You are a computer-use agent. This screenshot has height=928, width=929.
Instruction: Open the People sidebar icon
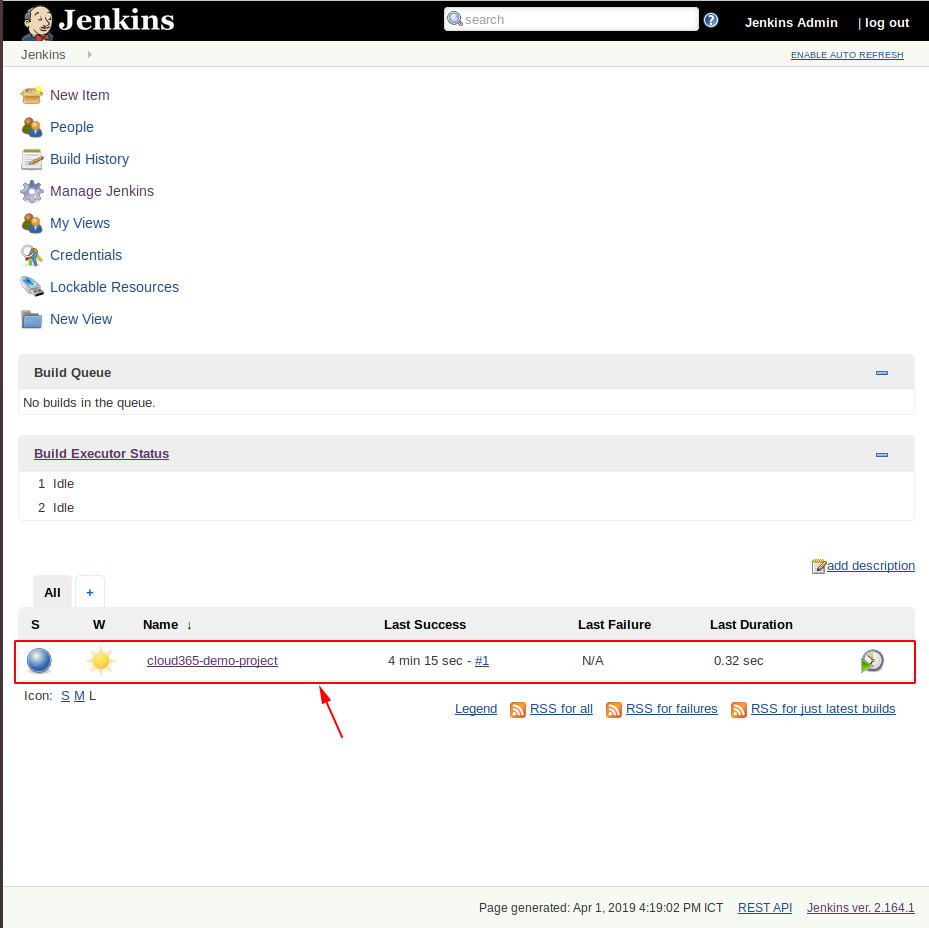(31, 127)
